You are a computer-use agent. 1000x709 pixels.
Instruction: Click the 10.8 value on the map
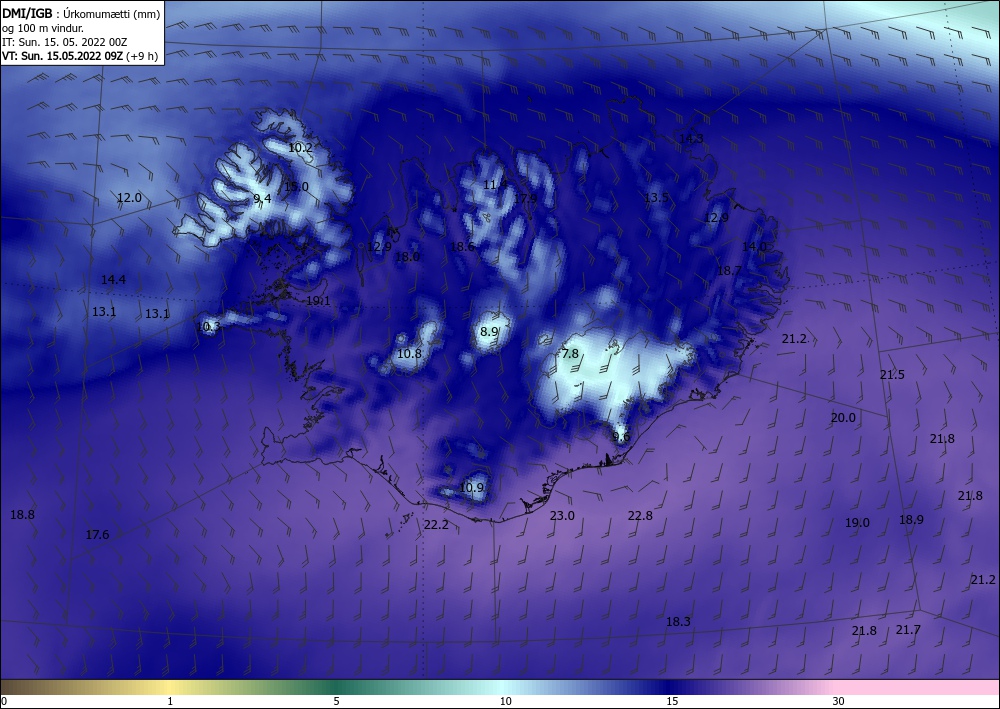pyautogui.click(x=409, y=353)
